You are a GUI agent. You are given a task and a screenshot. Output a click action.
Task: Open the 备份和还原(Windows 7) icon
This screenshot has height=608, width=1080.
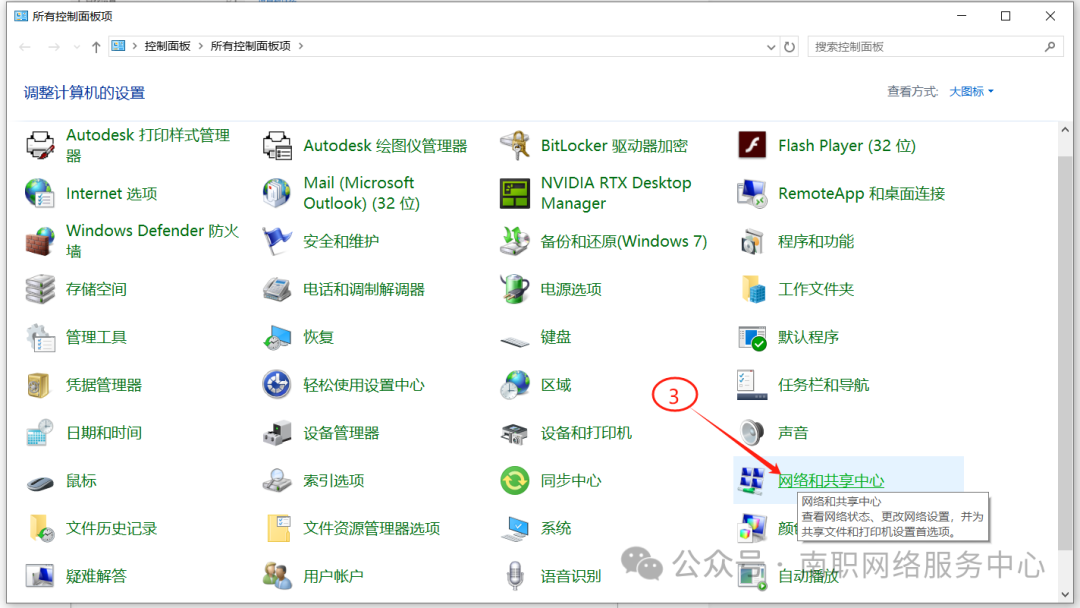click(x=515, y=241)
